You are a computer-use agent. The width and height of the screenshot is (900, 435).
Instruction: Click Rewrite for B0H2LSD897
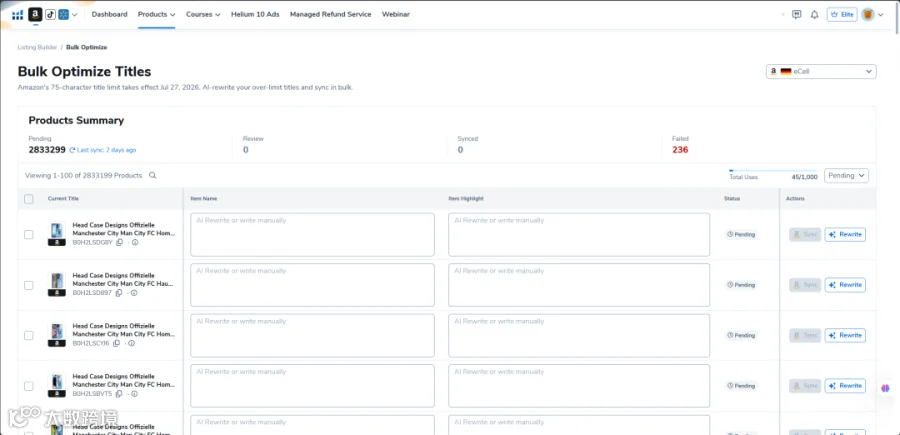(845, 285)
